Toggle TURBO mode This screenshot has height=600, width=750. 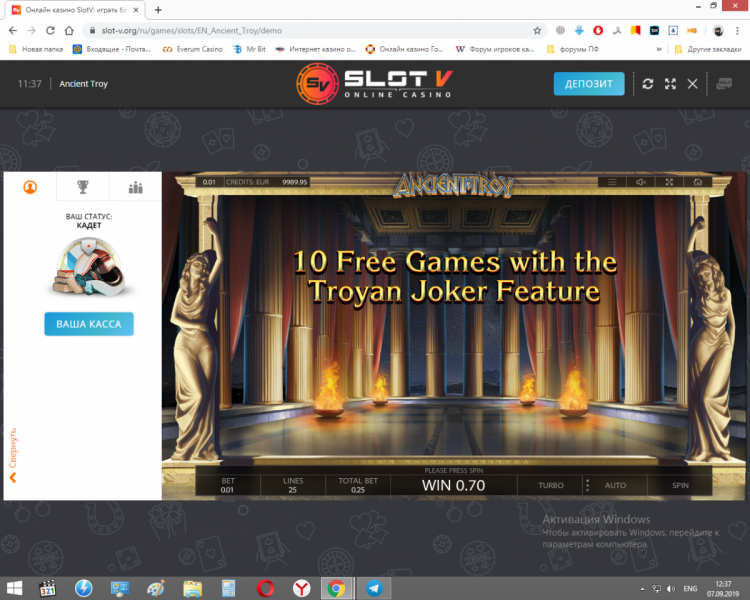pos(551,485)
